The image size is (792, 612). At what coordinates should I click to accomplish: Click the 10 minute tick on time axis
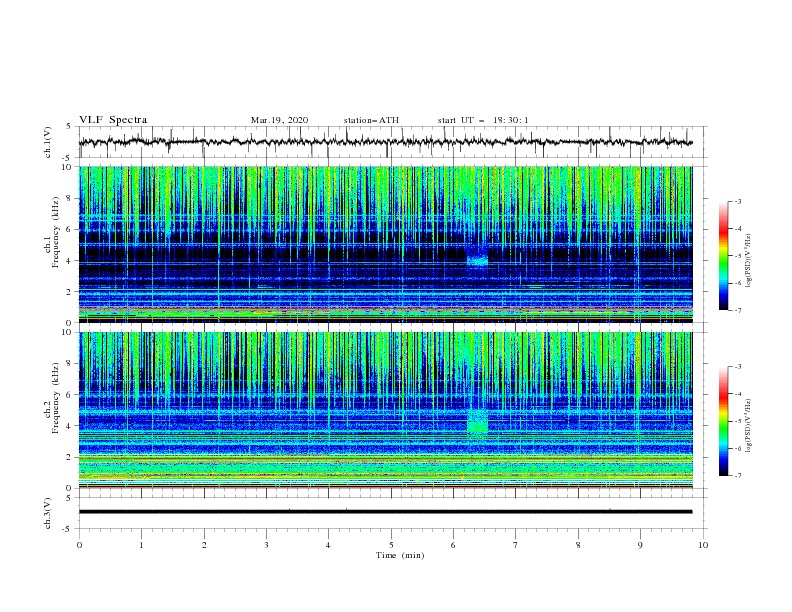pyautogui.click(x=703, y=545)
